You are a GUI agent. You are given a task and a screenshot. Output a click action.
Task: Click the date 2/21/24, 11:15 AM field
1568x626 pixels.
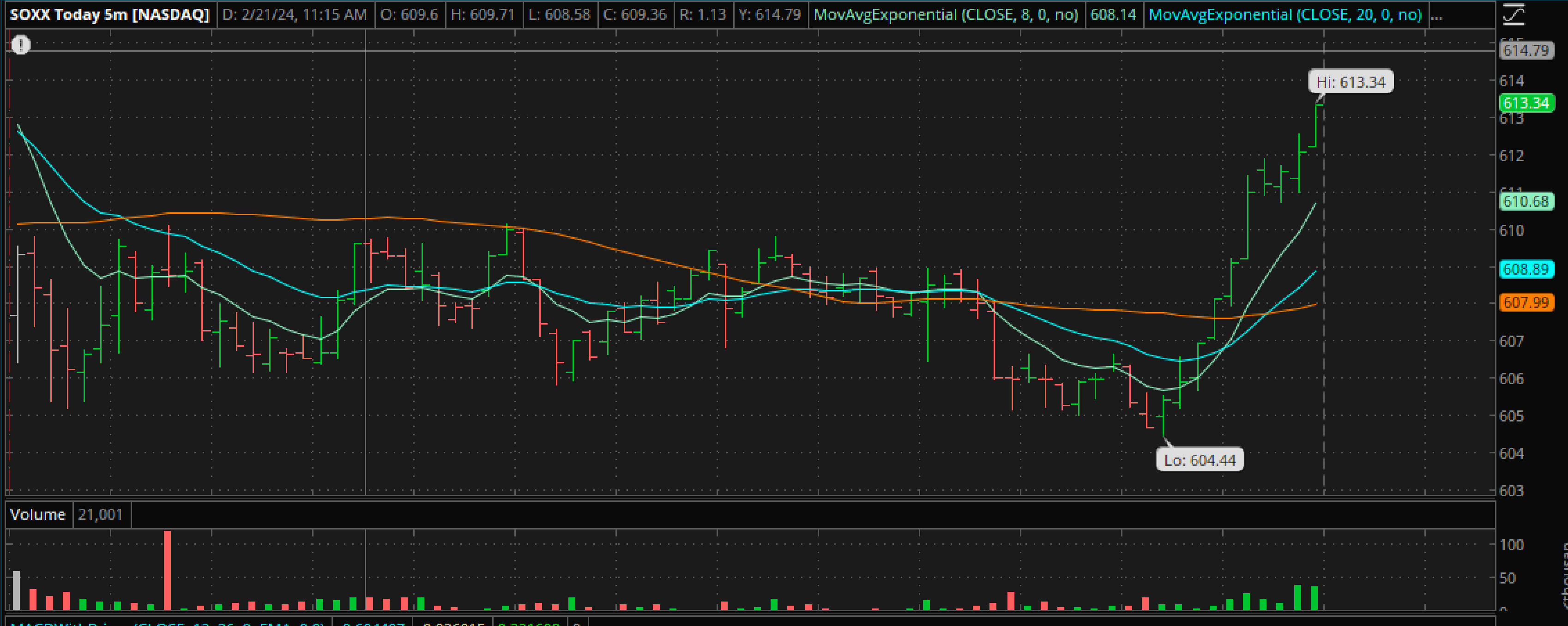point(294,15)
